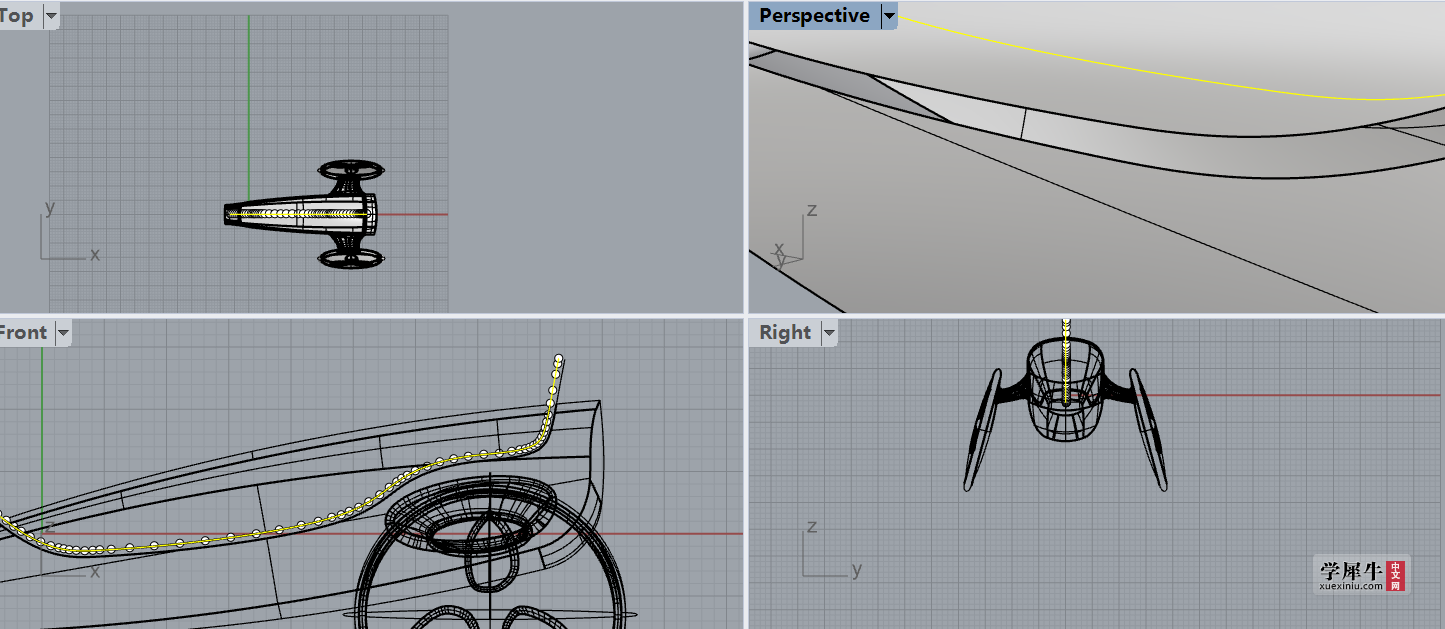
Task: Select the vehicle model in the Top viewport
Action: 304,214
